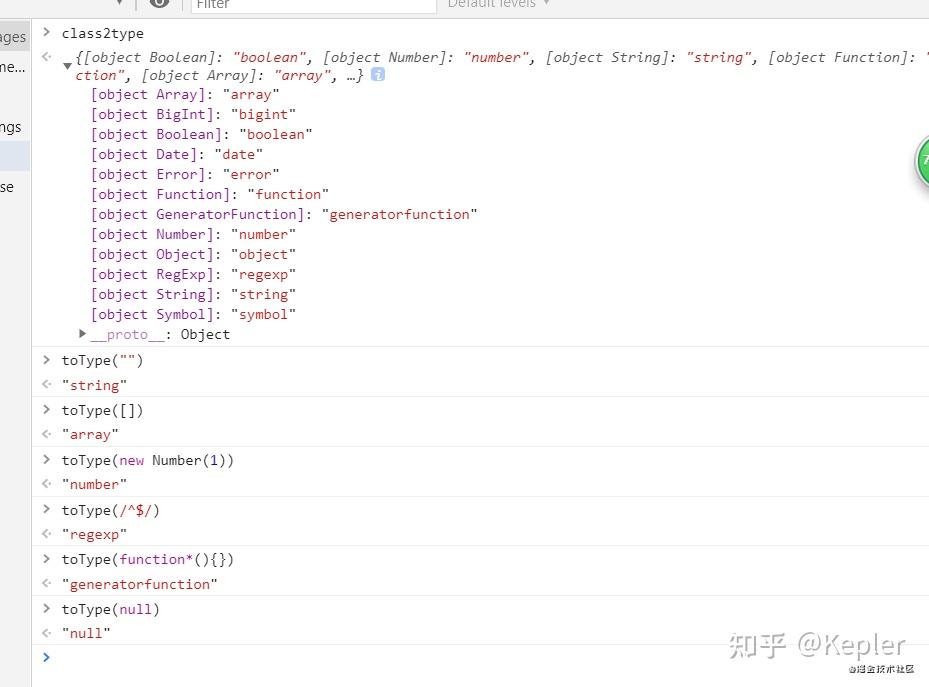The width and height of the screenshot is (929, 687).
Task: Click the output arrow before "string" result
Action: [x=46, y=384]
